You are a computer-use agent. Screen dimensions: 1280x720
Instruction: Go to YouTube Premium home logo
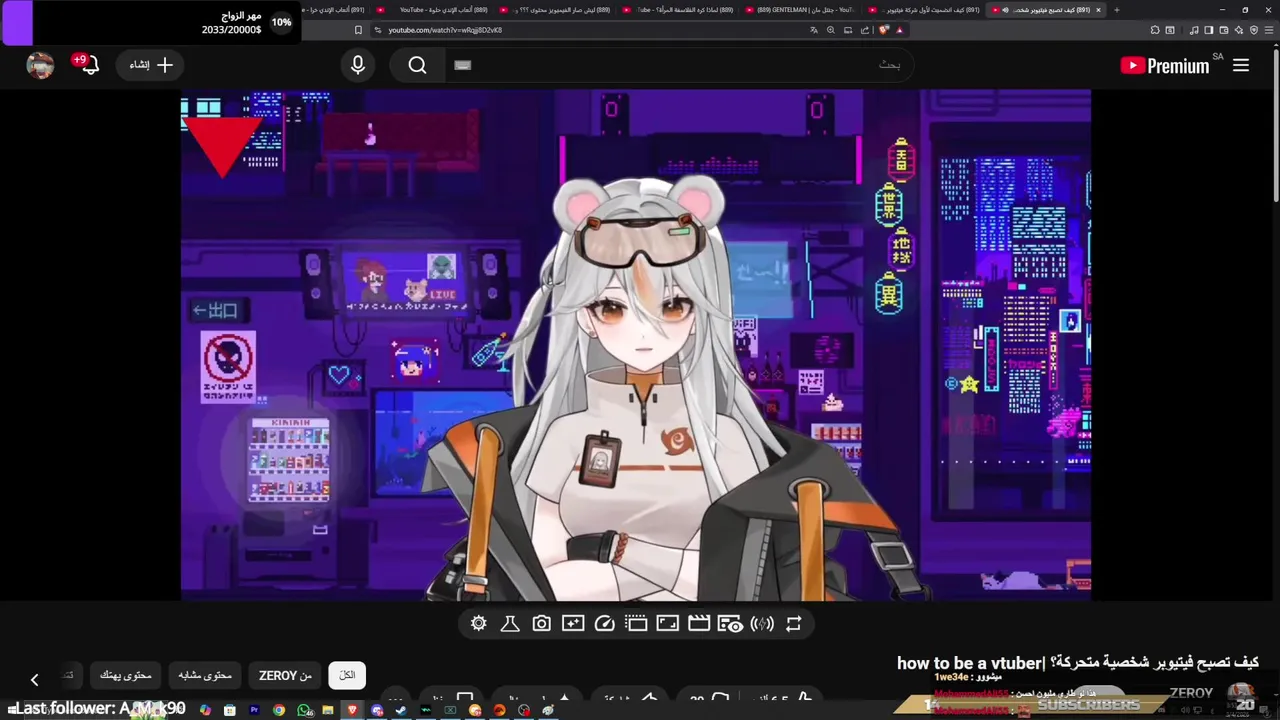1166,65
